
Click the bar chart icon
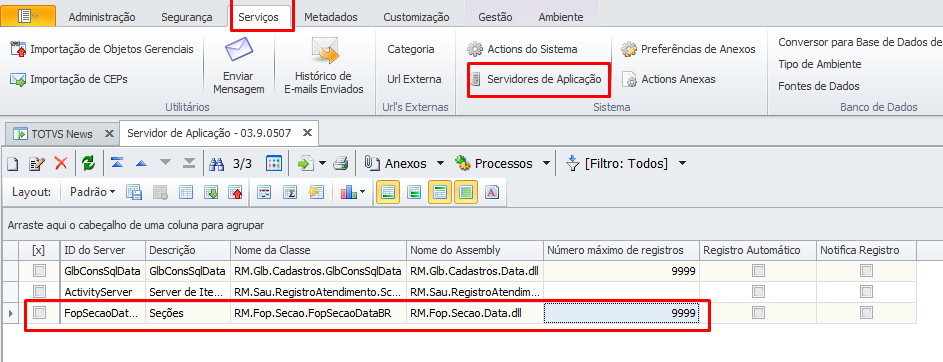(x=348, y=192)
